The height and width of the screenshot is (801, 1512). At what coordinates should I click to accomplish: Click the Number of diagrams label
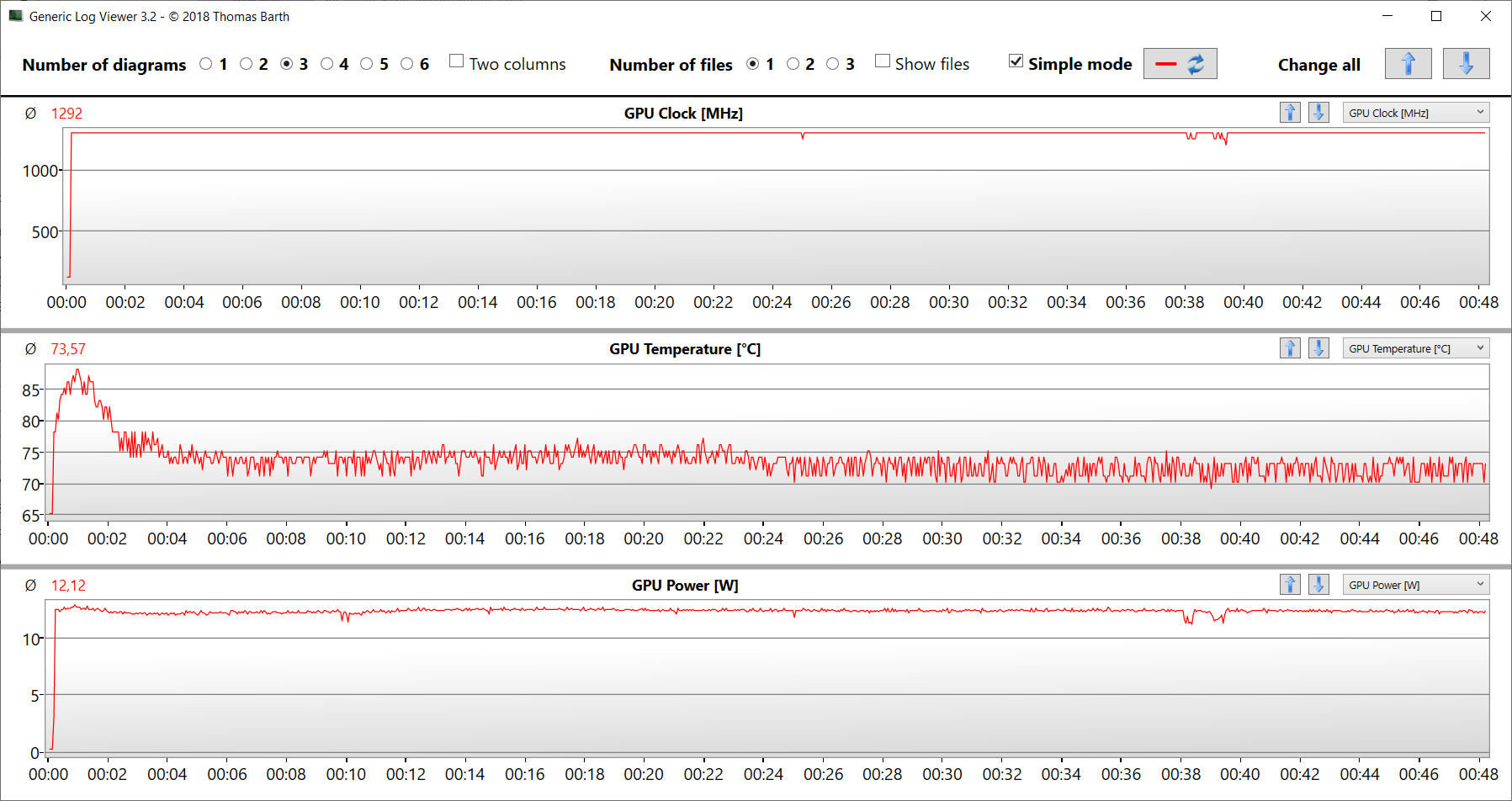(104, 65)
